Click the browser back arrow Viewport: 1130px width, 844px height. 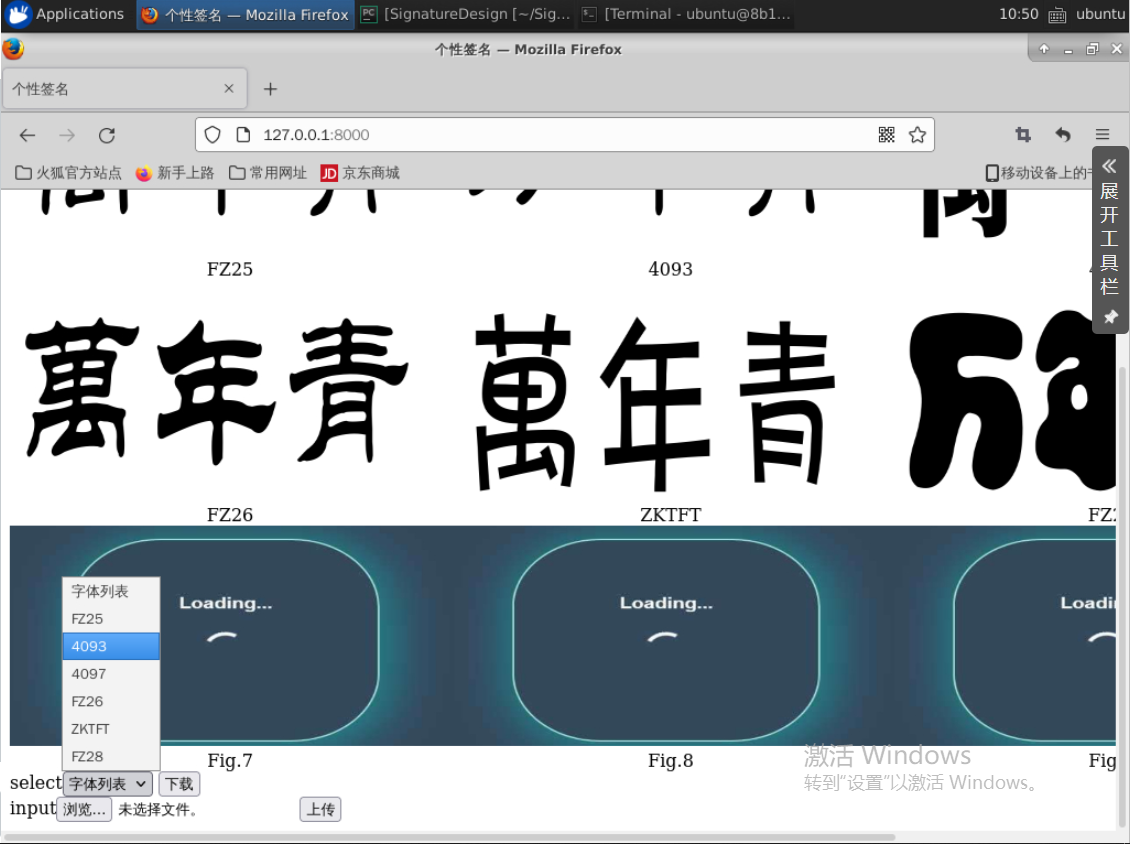click(x=27, y=135)
